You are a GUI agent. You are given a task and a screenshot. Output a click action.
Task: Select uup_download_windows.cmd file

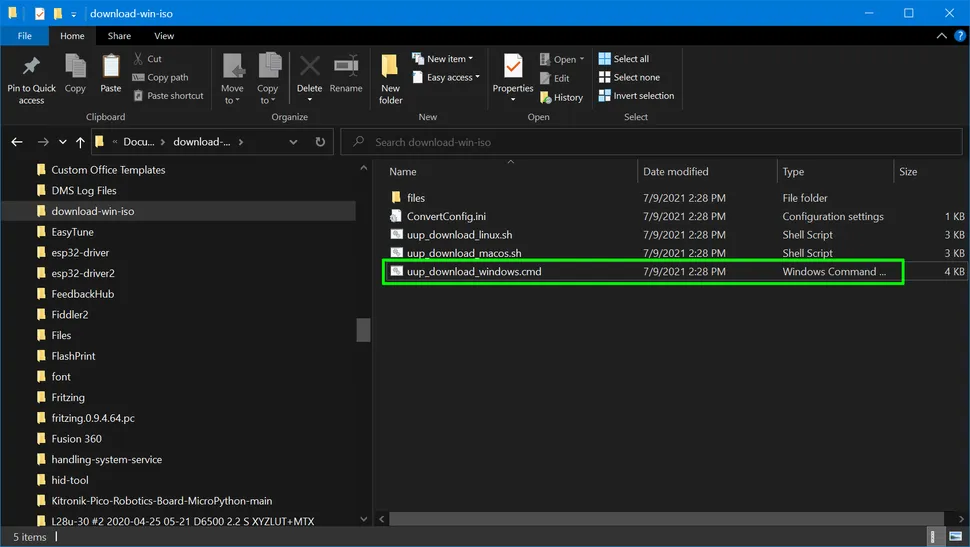click(x=474, y=271)
